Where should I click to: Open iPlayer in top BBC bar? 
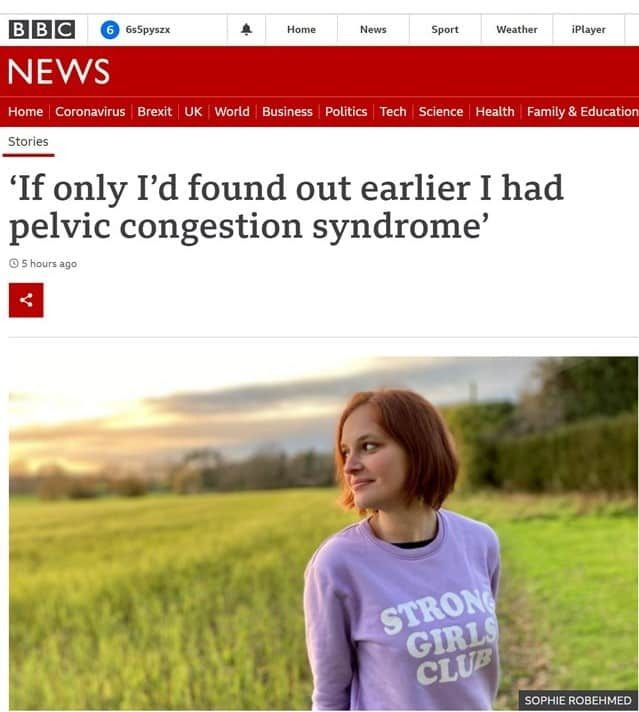pos(588,29)
